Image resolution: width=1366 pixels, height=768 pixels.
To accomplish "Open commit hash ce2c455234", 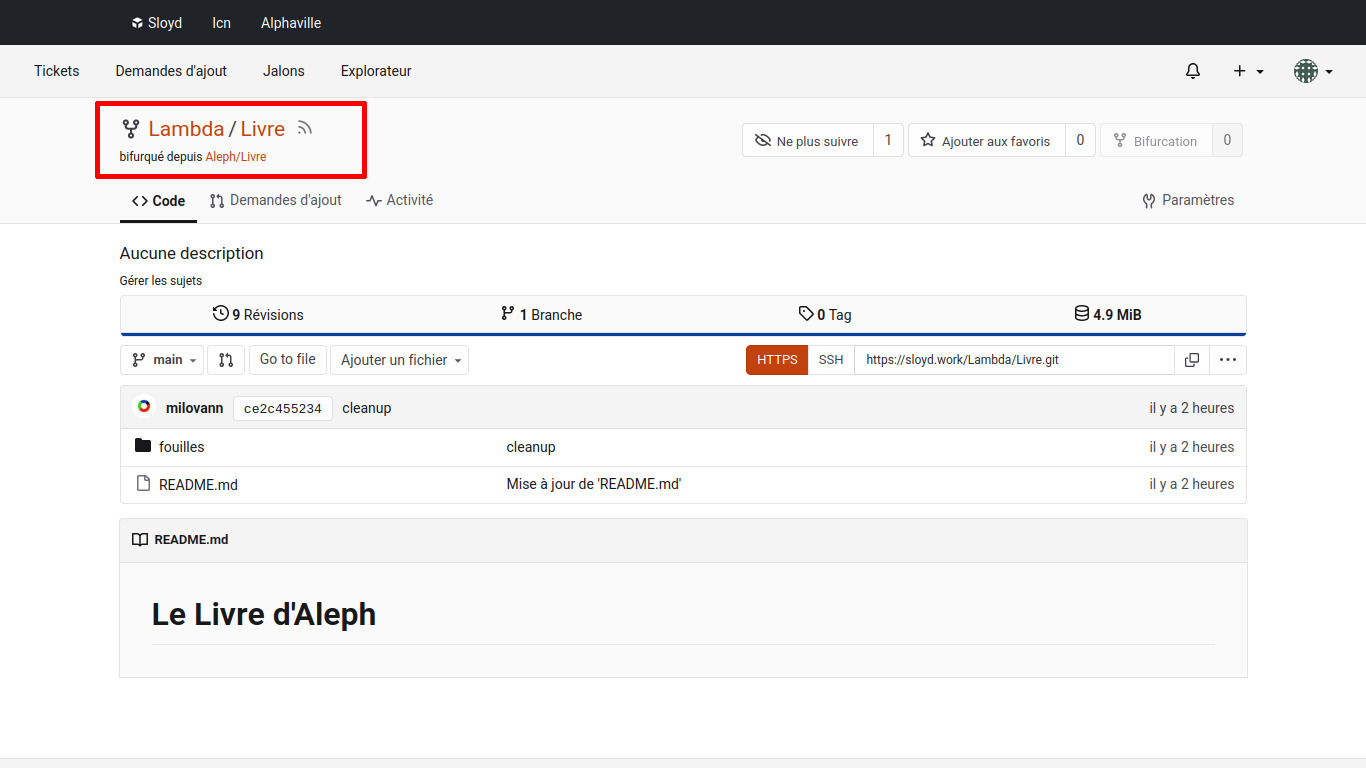I will click(282, 408).
